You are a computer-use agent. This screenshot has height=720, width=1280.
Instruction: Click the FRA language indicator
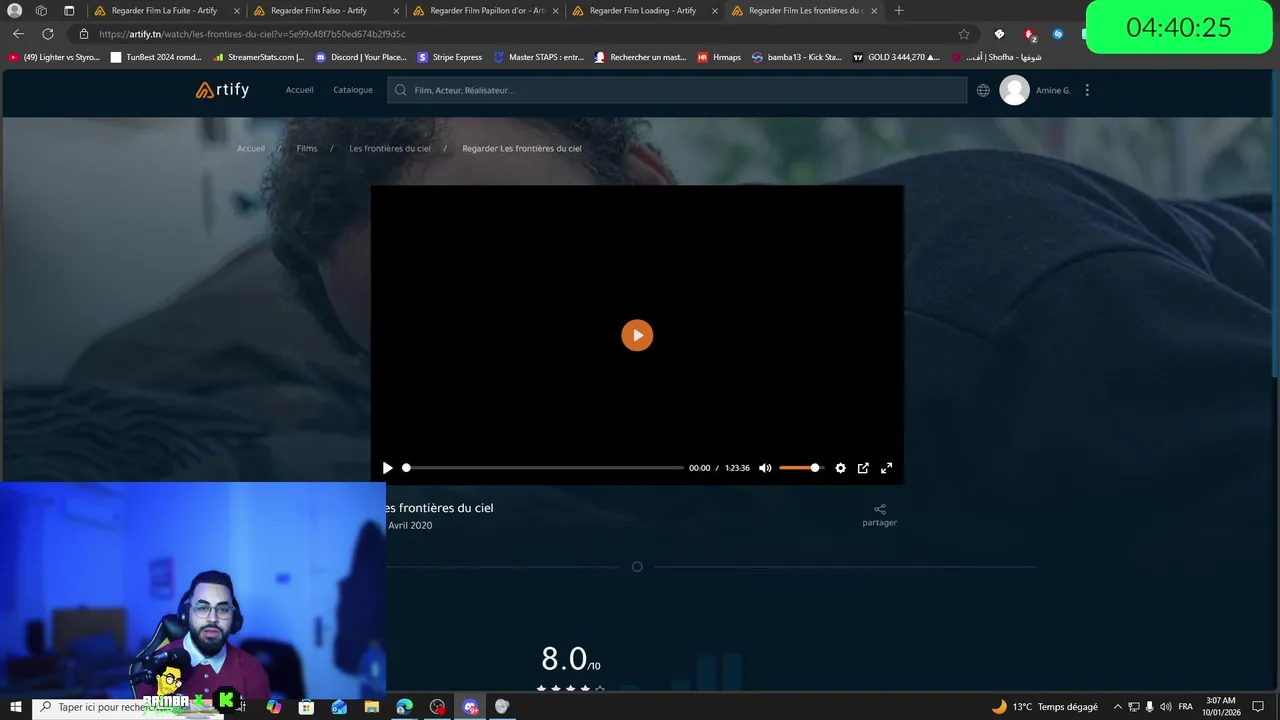point(1186,707)
